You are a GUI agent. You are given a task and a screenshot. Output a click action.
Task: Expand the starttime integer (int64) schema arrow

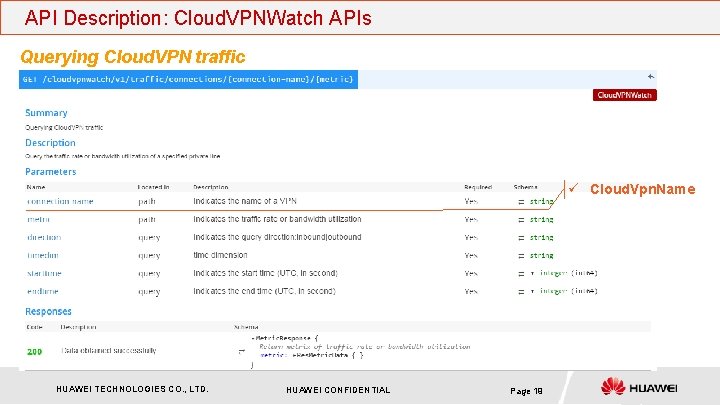tap(533, 273)
